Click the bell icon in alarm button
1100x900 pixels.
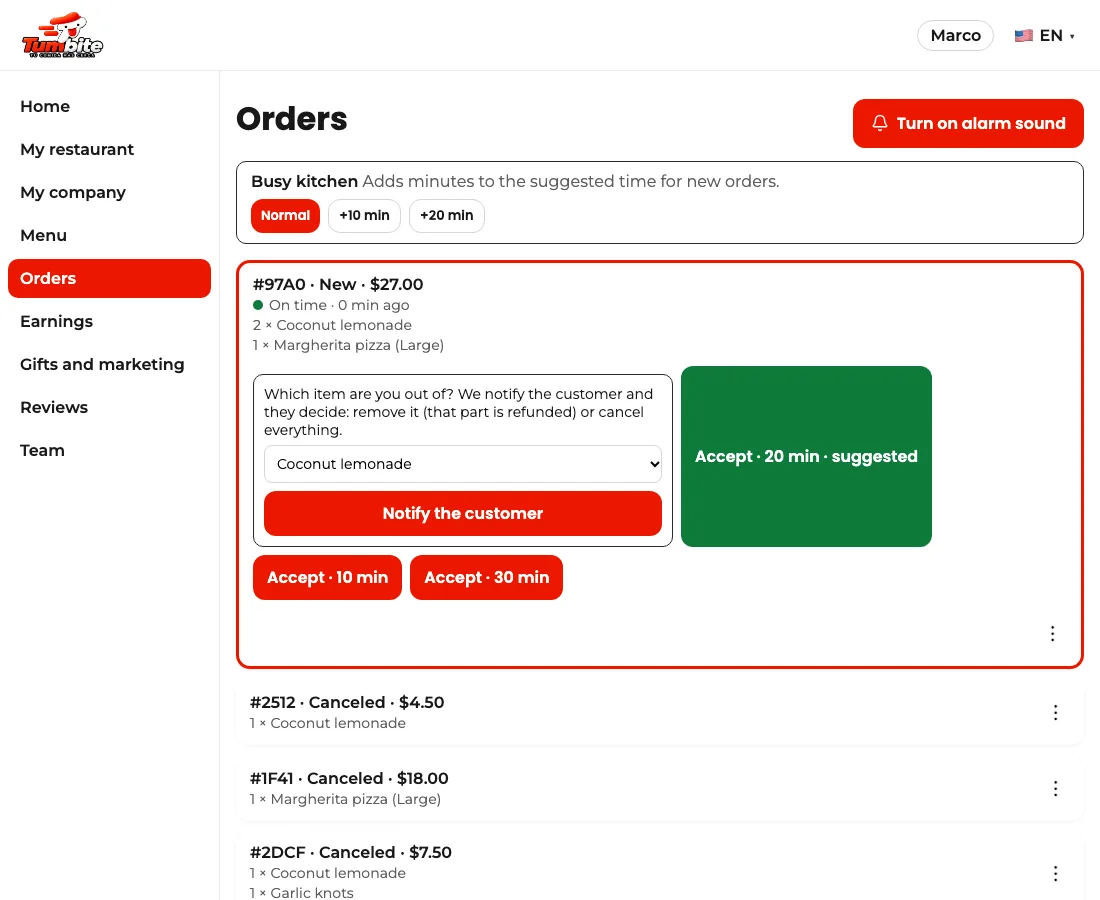pyautogui.click(x=880, y=123)
